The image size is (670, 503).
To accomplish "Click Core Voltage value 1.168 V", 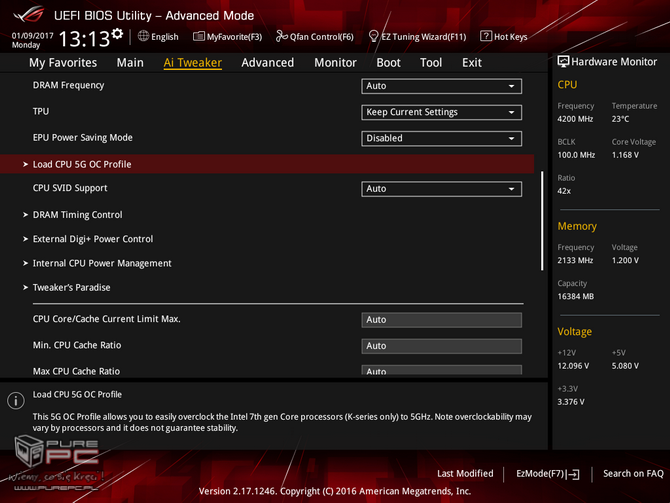I will (x=626, y=155).
